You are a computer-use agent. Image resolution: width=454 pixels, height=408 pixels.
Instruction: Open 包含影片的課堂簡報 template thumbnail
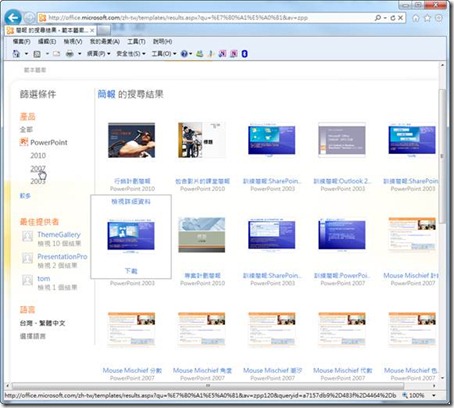(x=202, y=140)
